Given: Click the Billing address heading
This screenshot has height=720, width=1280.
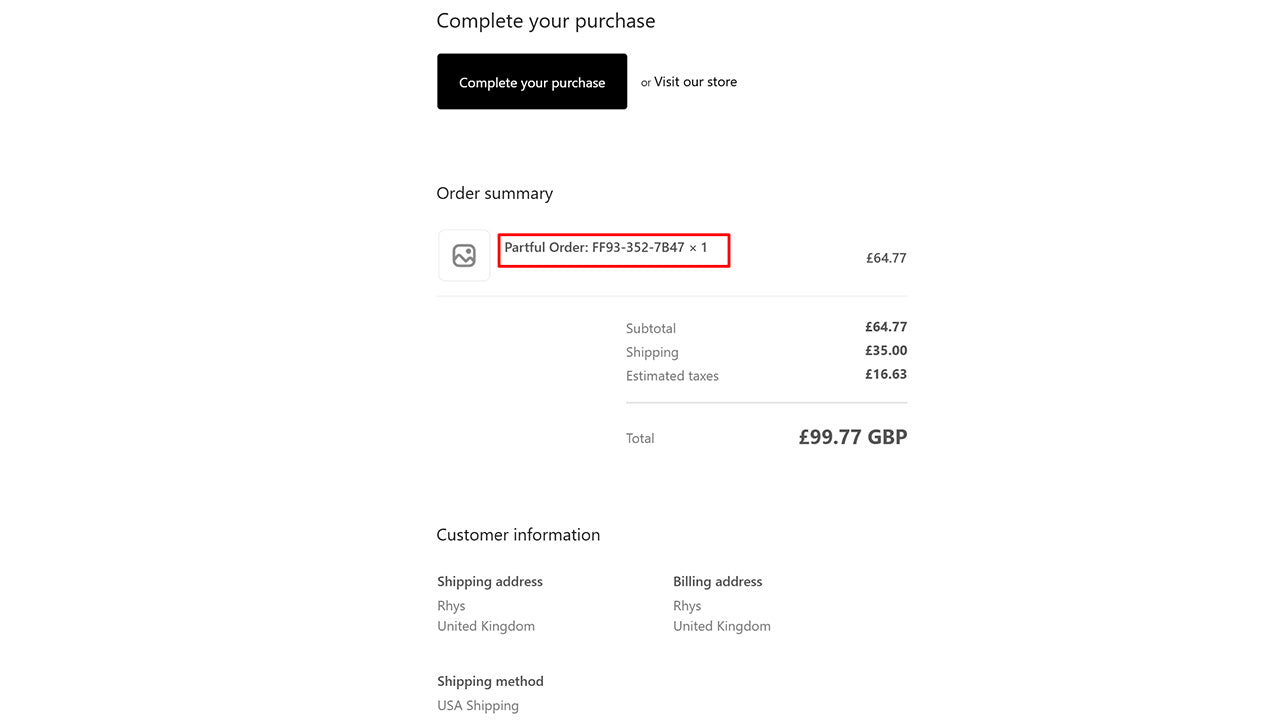Looking at the screenshot, I should point(717,582).
